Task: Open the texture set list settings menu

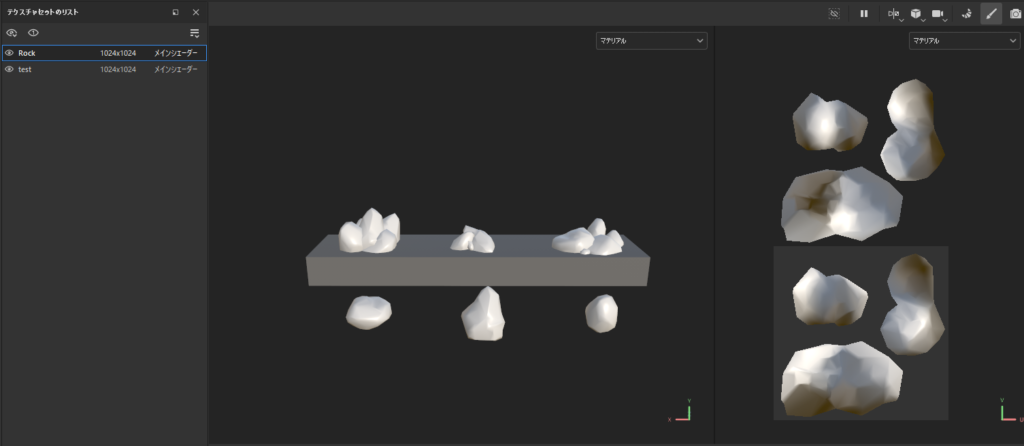Action: coord(195,33)
